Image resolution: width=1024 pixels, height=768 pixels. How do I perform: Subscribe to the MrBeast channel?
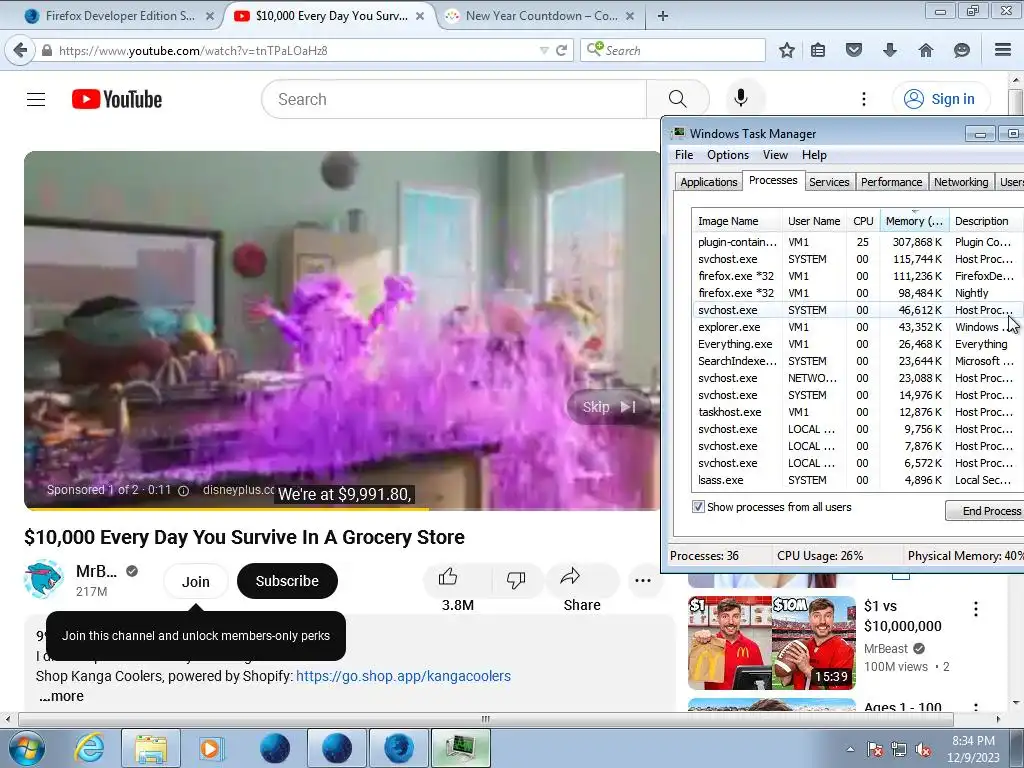pyautogui.click(x=287, y=581)
